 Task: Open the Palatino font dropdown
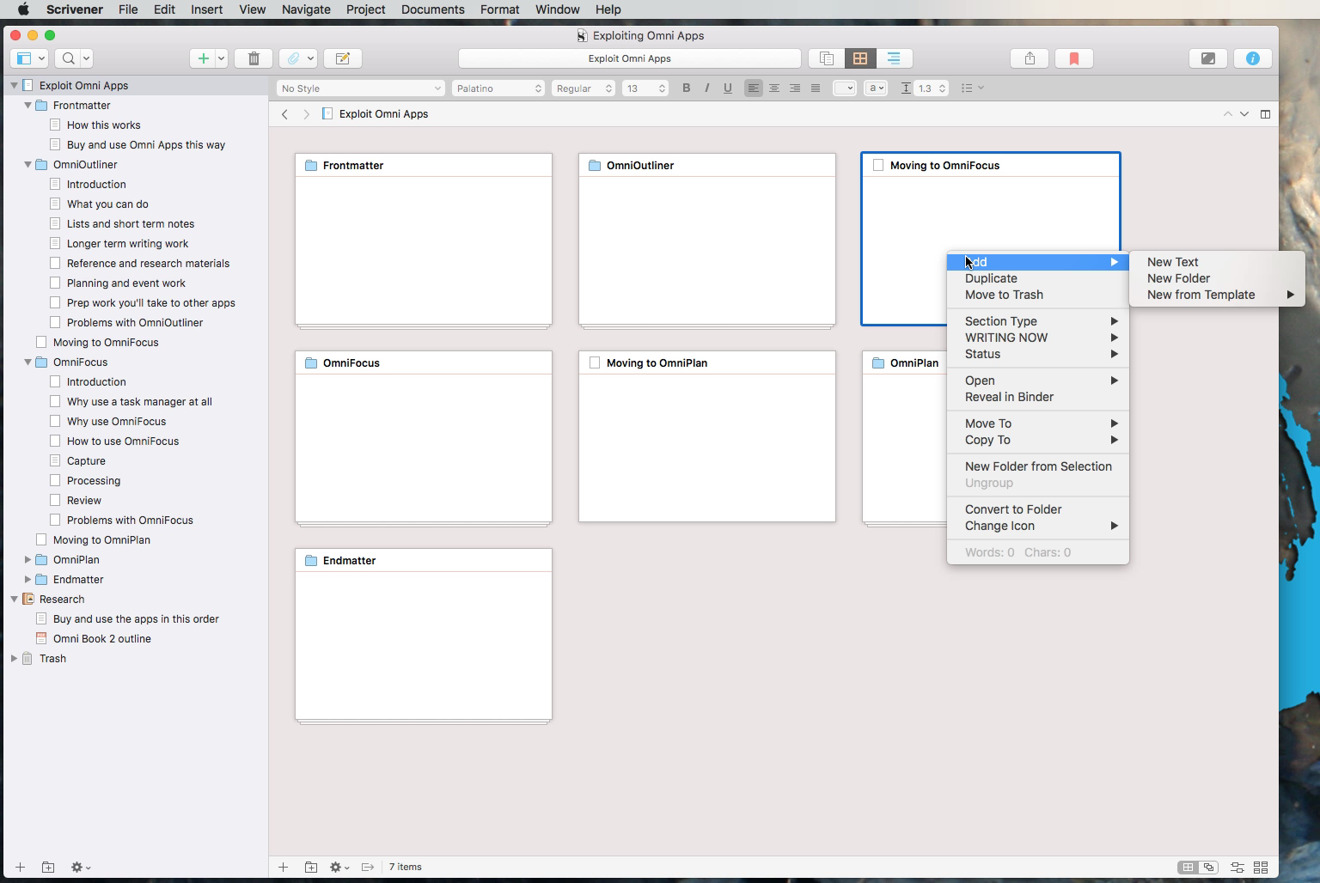click(498, 88)
